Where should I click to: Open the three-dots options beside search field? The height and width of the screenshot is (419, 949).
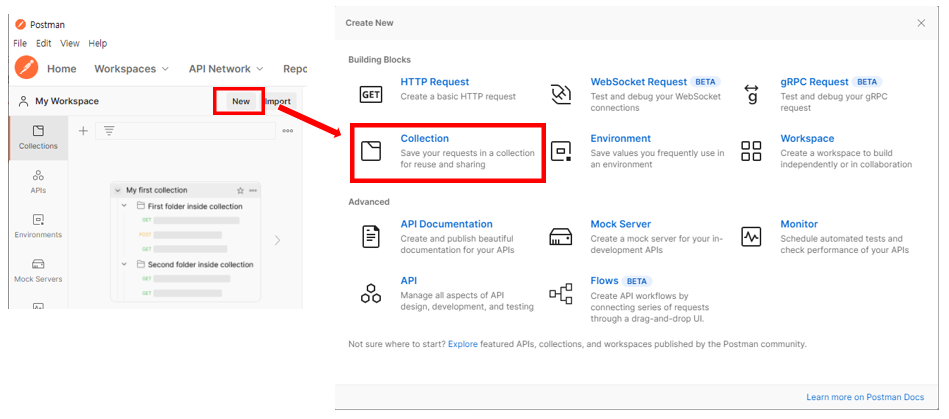point(288,131)
